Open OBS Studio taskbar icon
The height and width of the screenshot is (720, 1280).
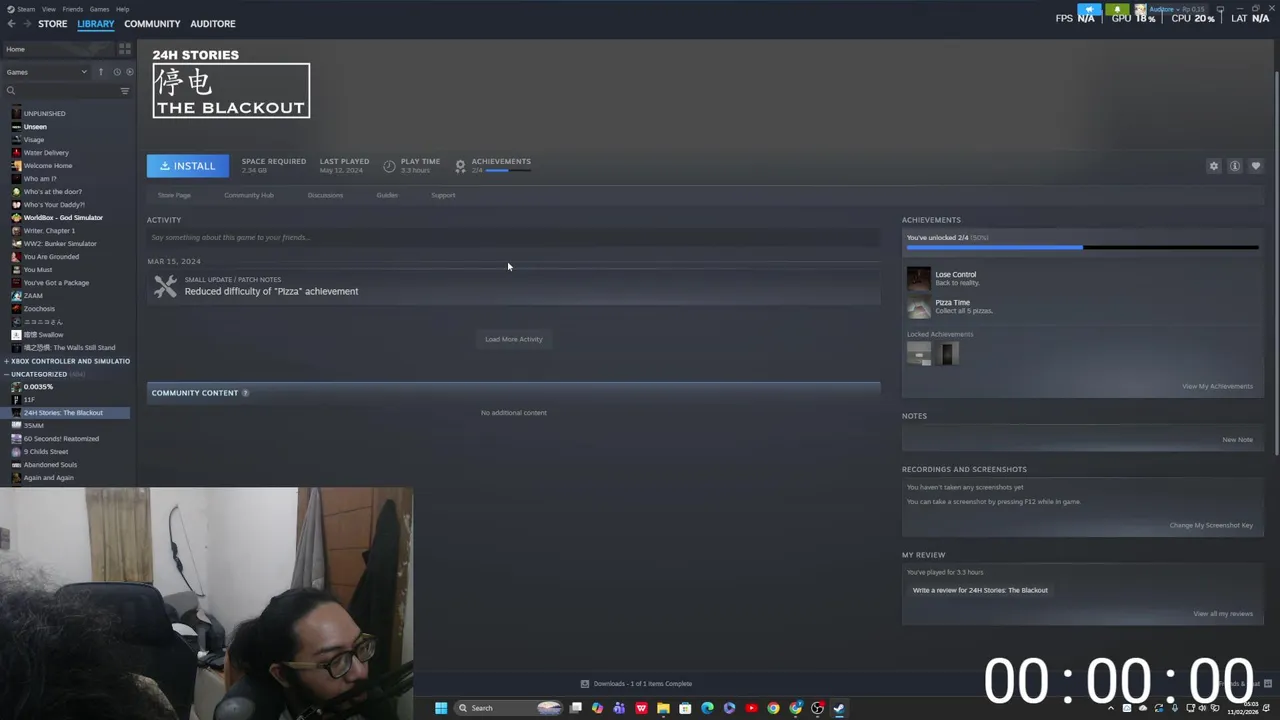tap(817, 708)
